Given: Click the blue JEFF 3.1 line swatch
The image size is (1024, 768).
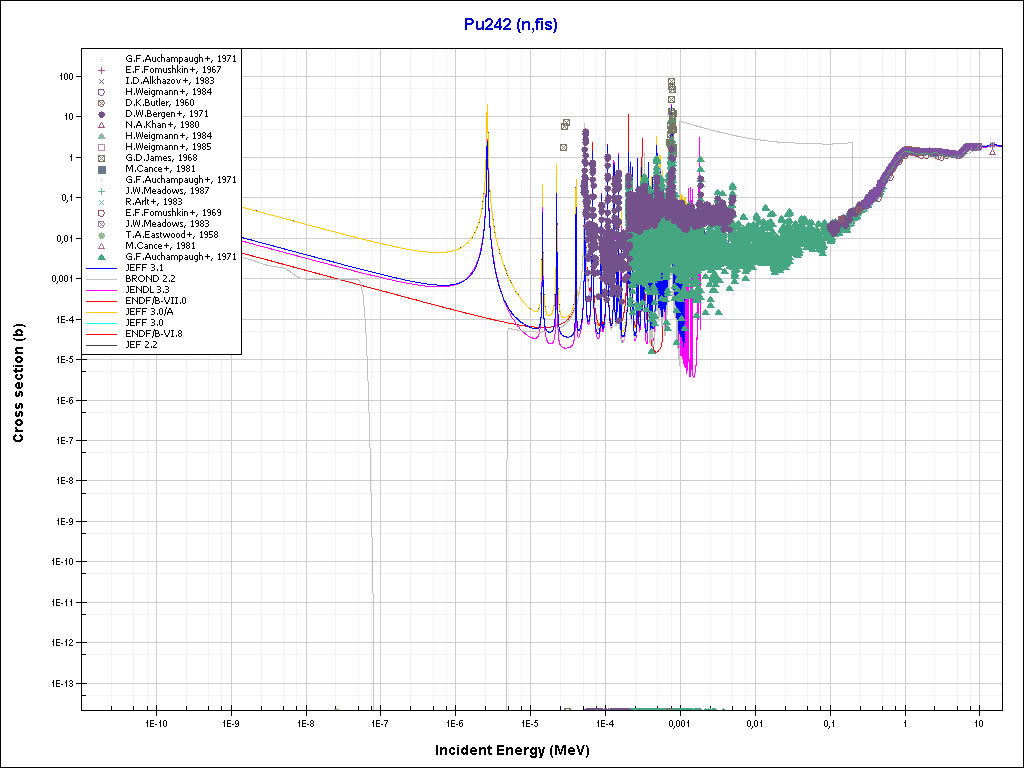Looking at the screenshot, I should (101, 268).
